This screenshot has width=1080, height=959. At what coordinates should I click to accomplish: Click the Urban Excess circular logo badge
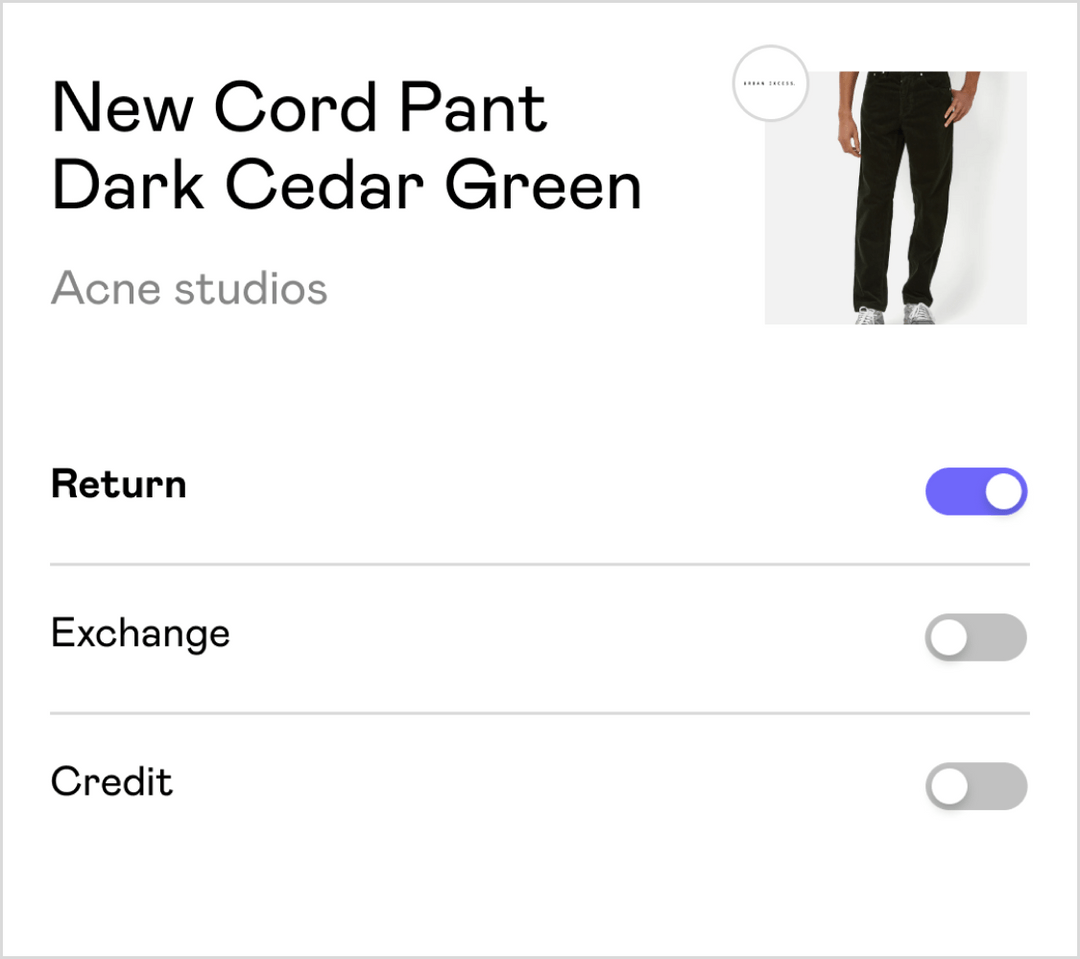coord(770,84)
